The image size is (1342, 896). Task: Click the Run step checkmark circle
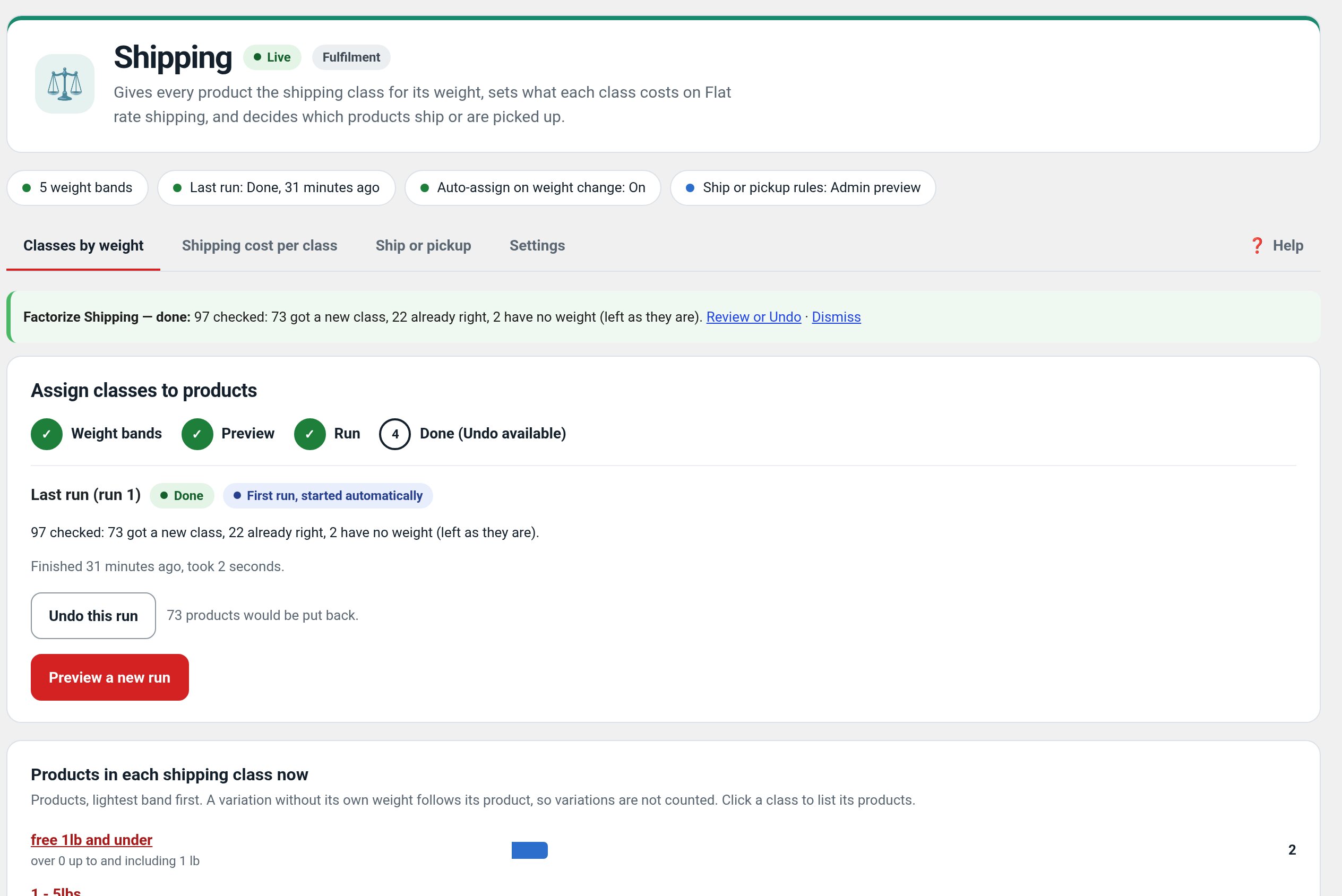click(309, 434)
